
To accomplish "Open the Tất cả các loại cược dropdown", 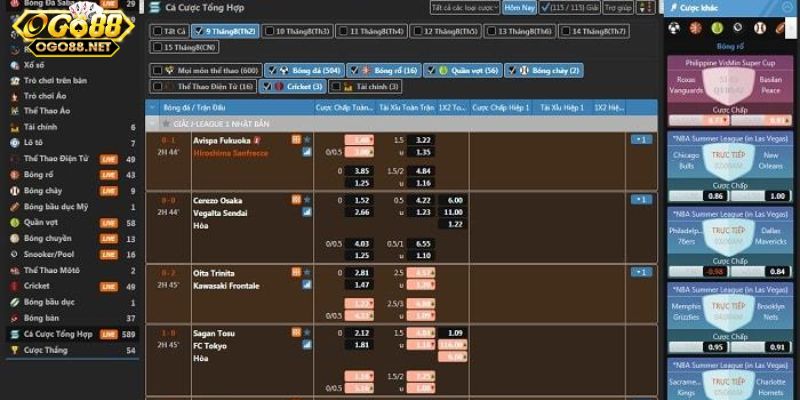I will [x=465, y=7].
